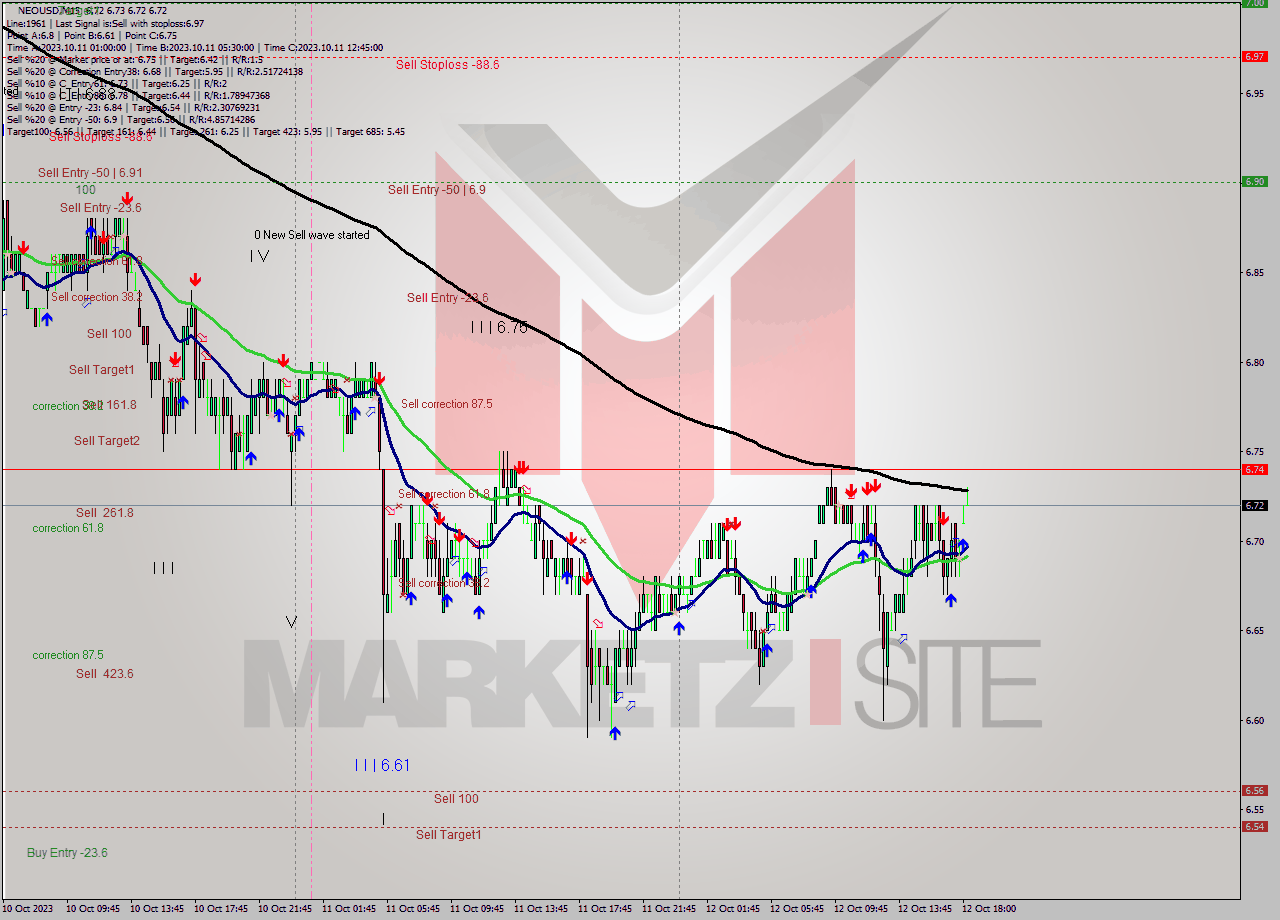Click the 'I I I 6.75' wave label

(x=498, y=327)
